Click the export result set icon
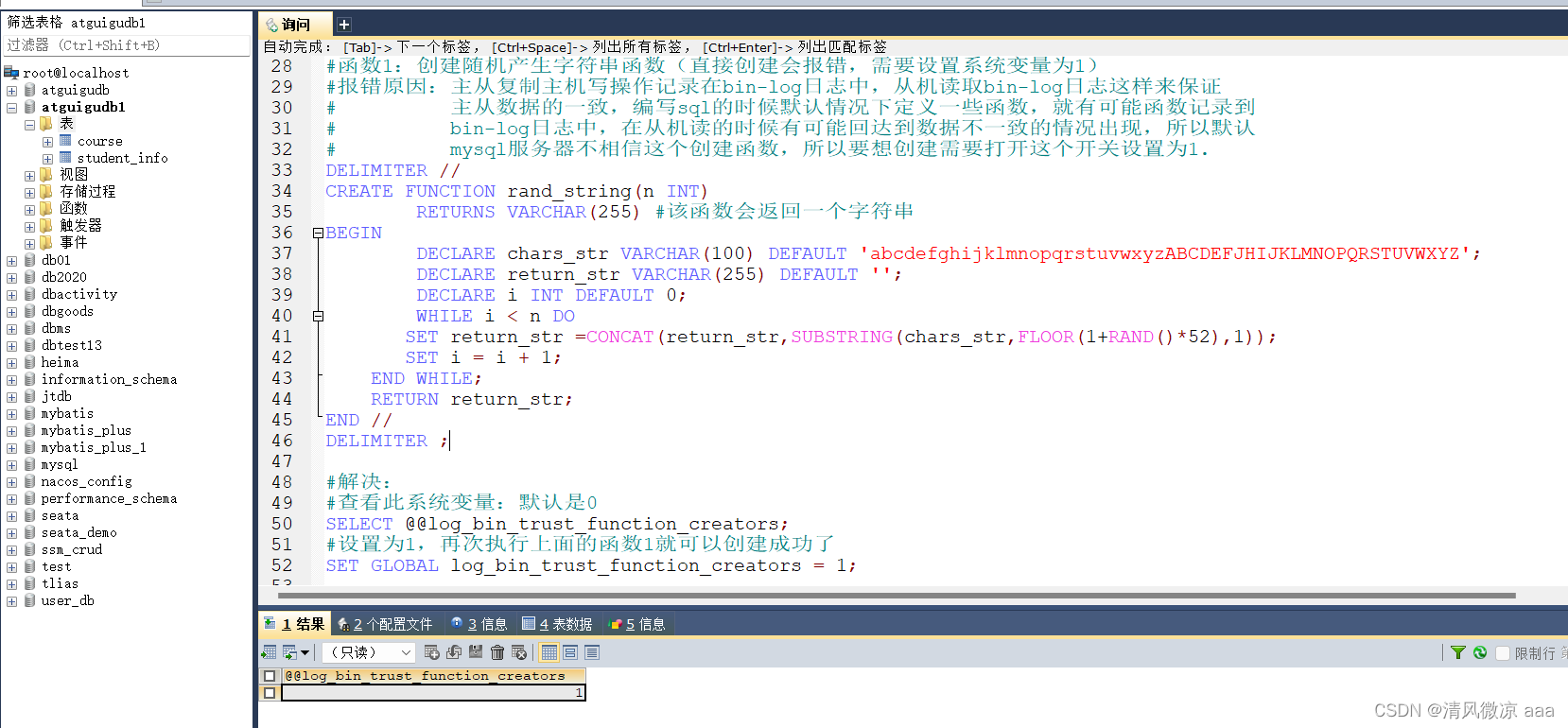Viewport: 1568px width, 728px height. pyautogui.click(x=270, y=652)
